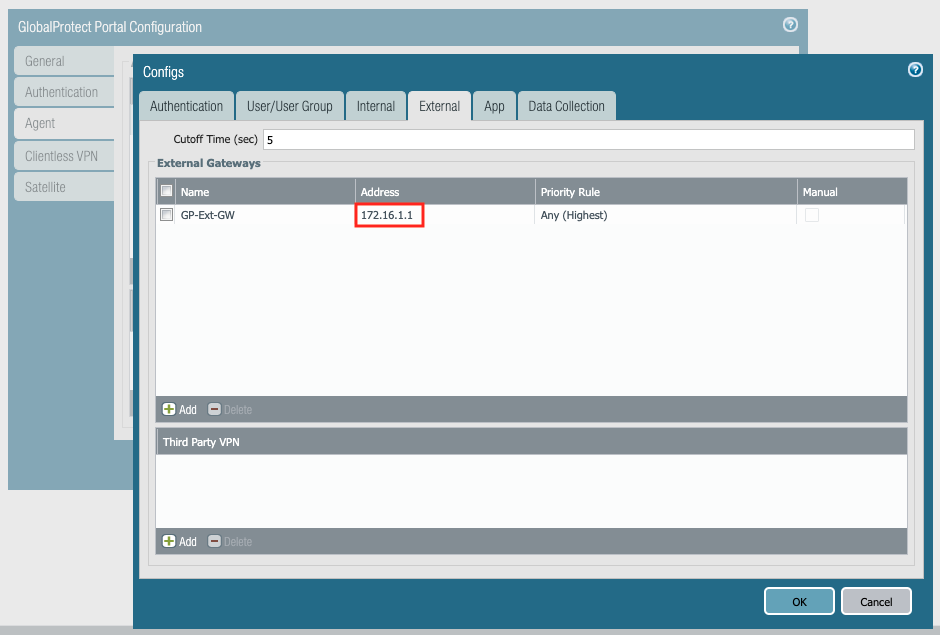Open the App tab
940x635 pixels.
pyautogui.click(x=494, y=106)
